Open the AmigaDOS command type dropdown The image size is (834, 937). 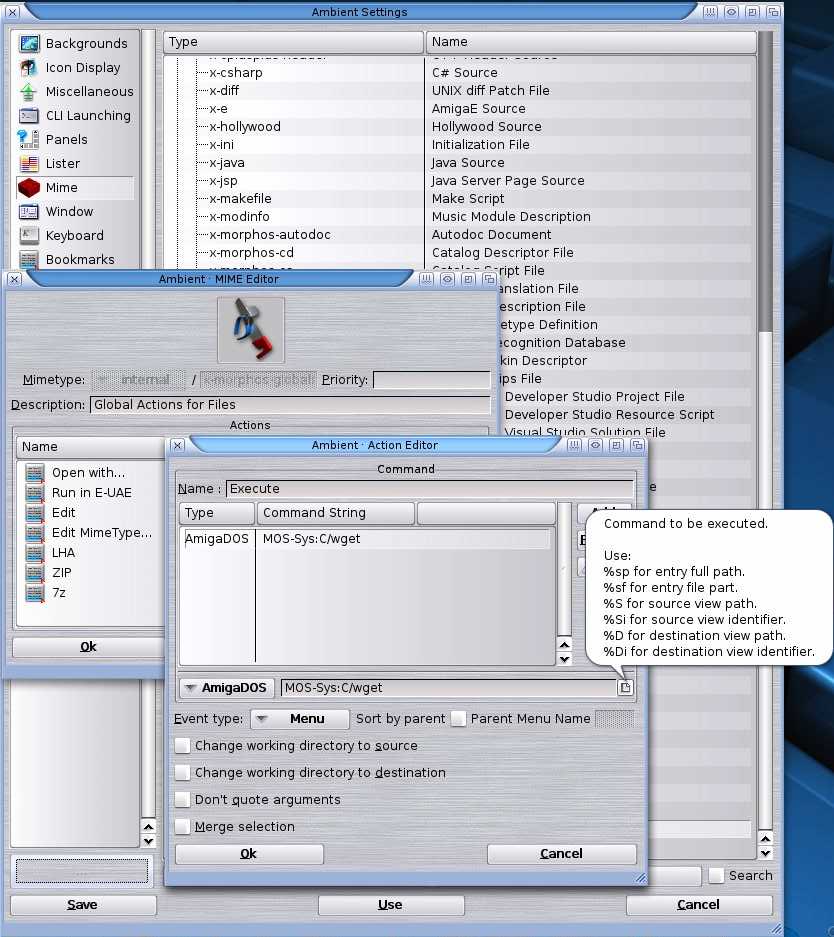coord(227,688)
